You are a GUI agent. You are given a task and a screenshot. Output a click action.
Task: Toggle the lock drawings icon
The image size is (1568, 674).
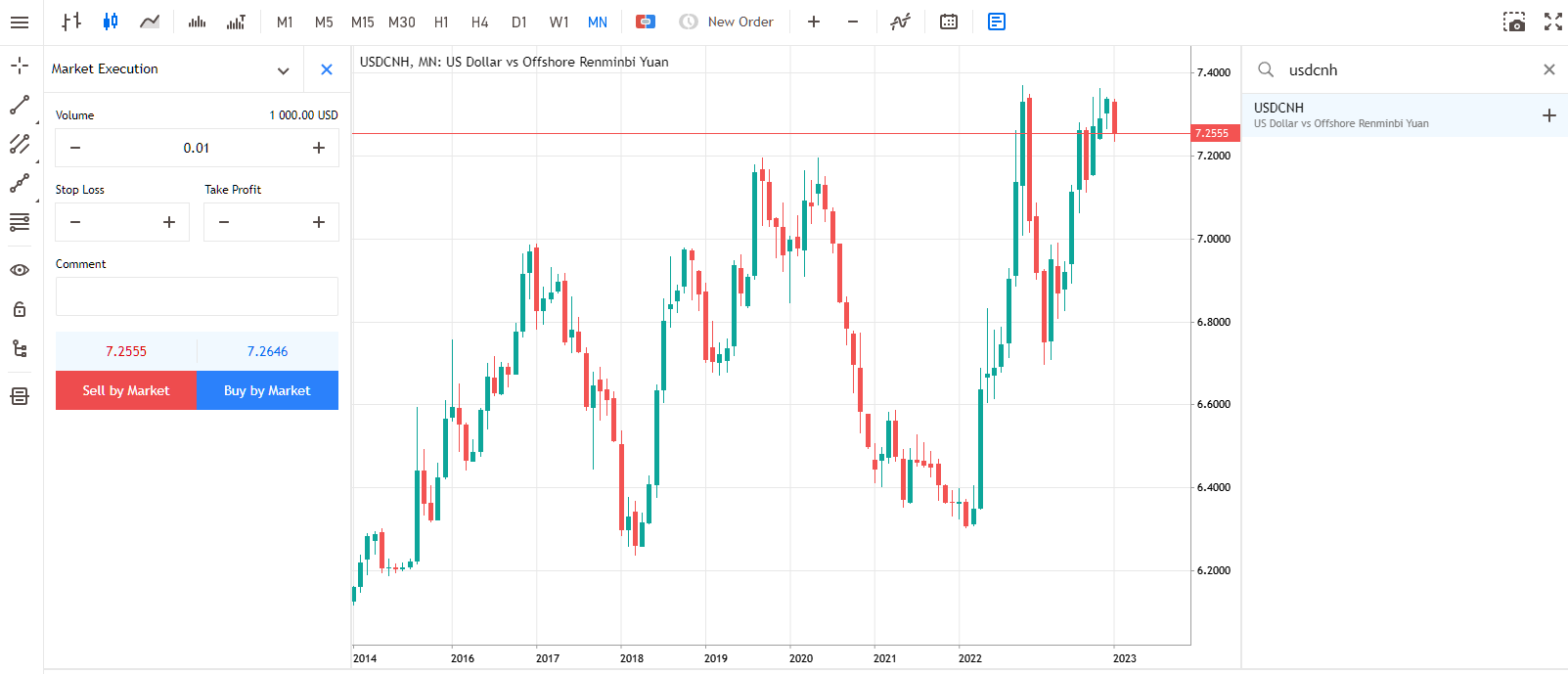(x=20, y=309)
